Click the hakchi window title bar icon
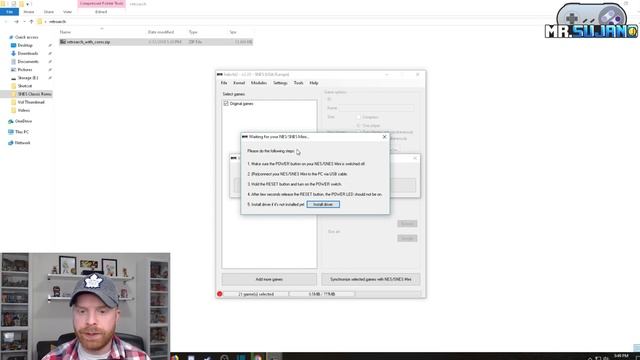Image resolution: width=640 pixels, height=360 pixels. 220,75
